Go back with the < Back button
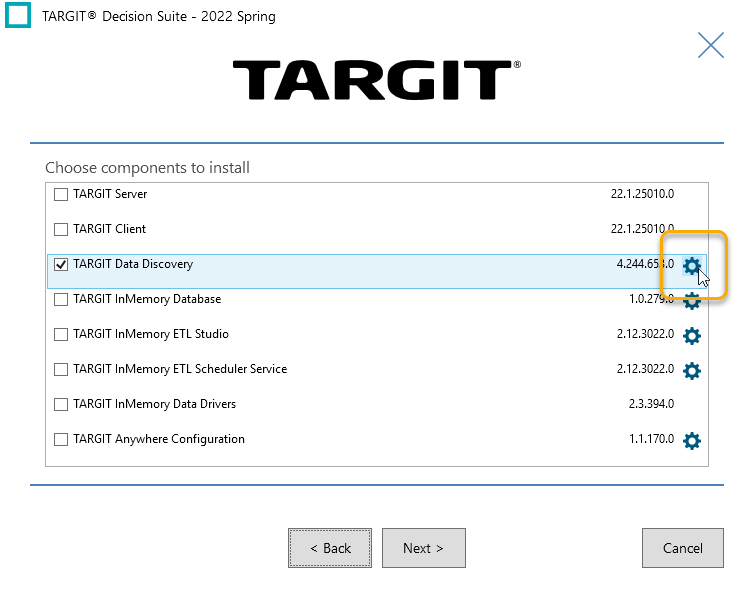The height and width of the screenshot is (598, 754). 330,548
